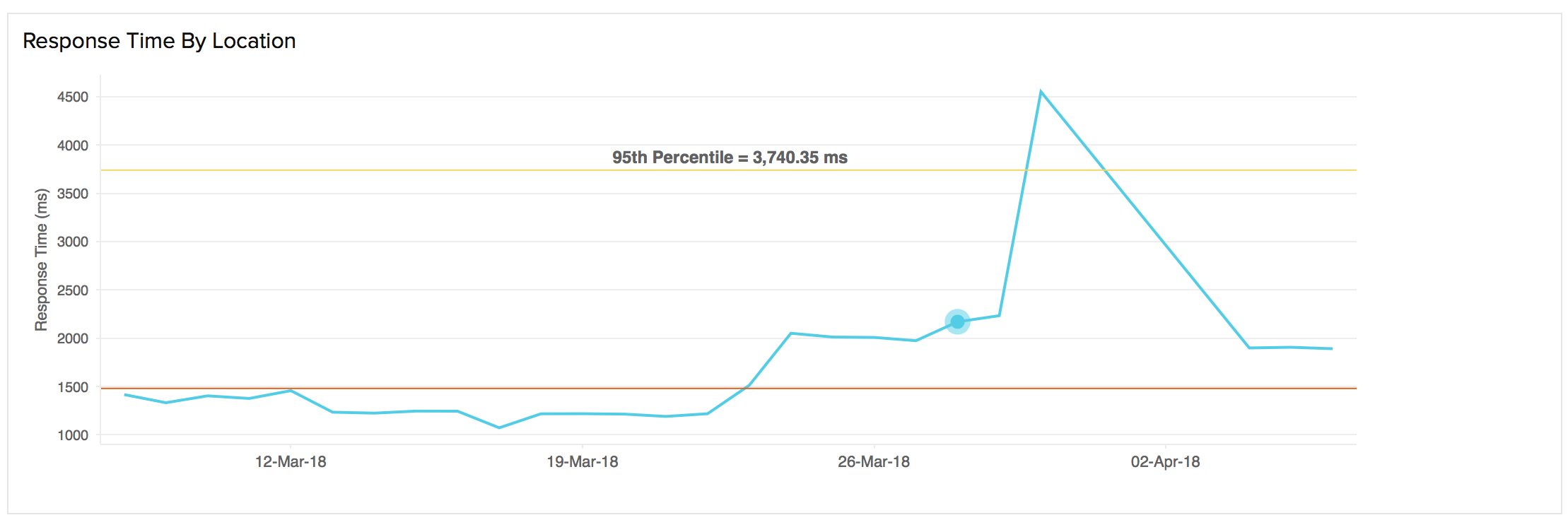Click the 4000 y-axis tick label

coord(73,146)
